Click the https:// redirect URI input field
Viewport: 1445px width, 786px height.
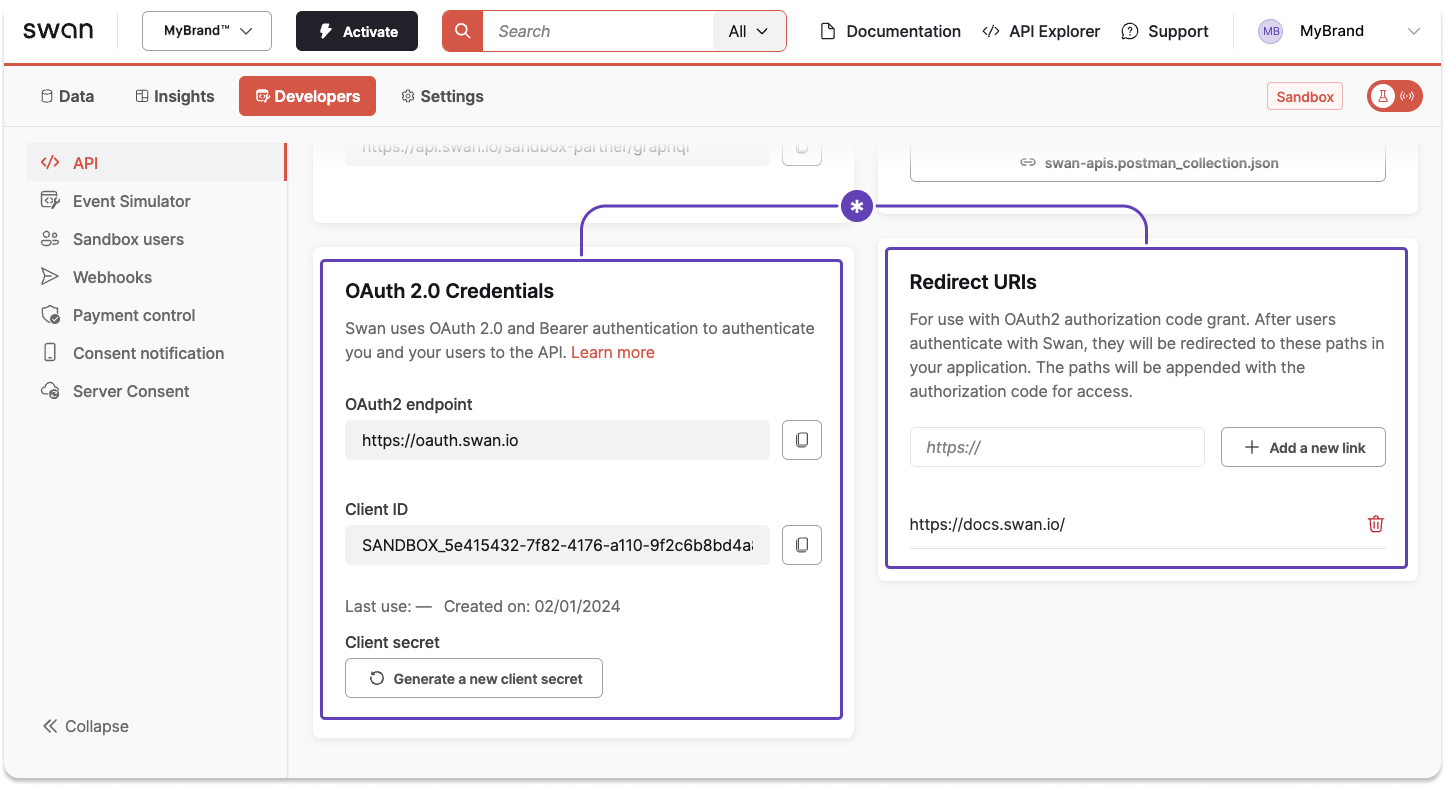pos(1057,447)
